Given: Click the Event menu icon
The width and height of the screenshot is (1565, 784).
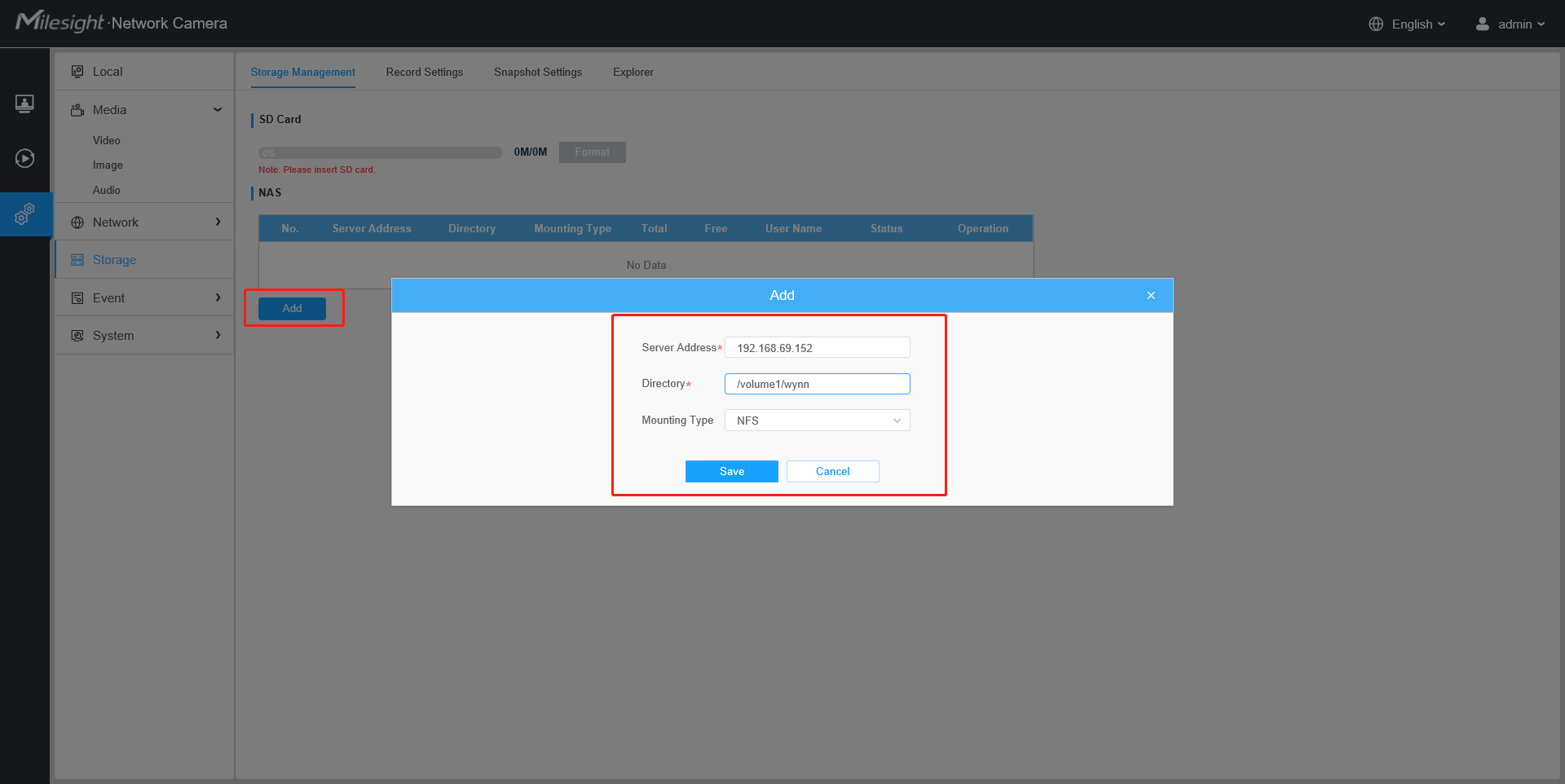Looking at the screenshot, I should coord(77,298).
